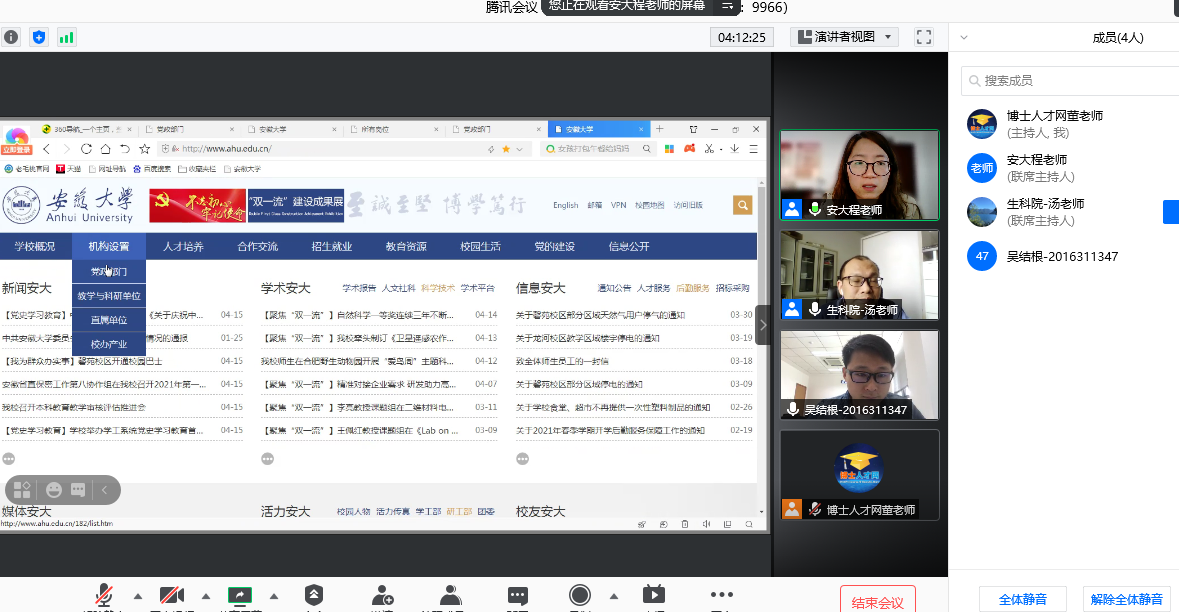Click the orange search icon on Anhui University page
The image size is (1179, 612).
pos(742,205)
